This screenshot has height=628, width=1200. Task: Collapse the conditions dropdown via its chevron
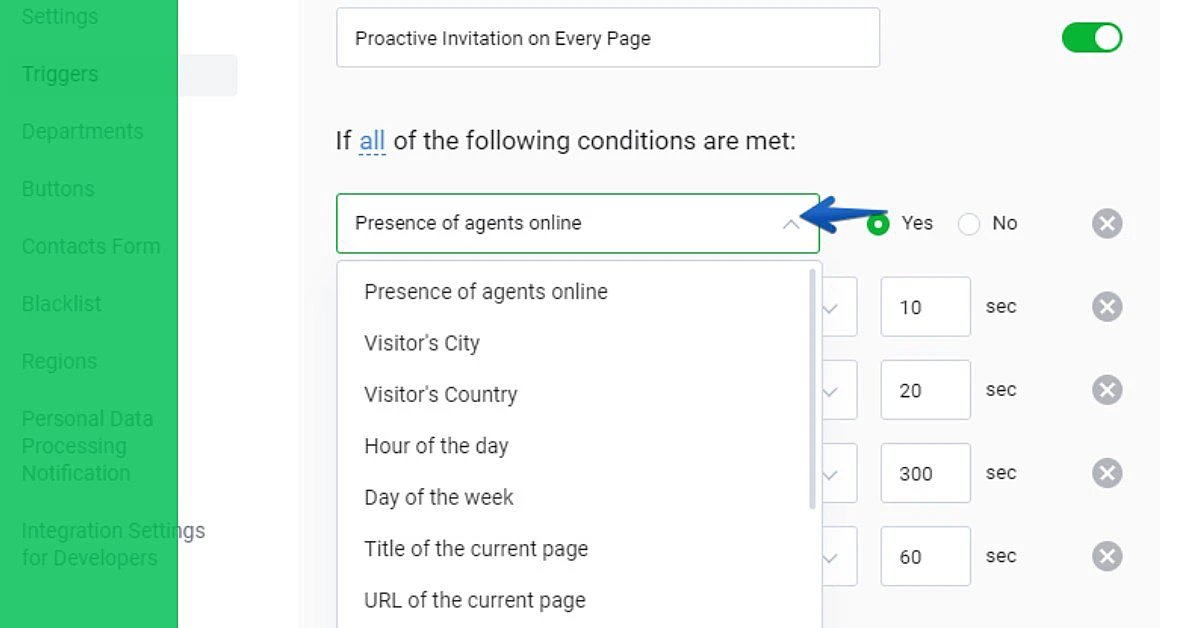[793, 223]
